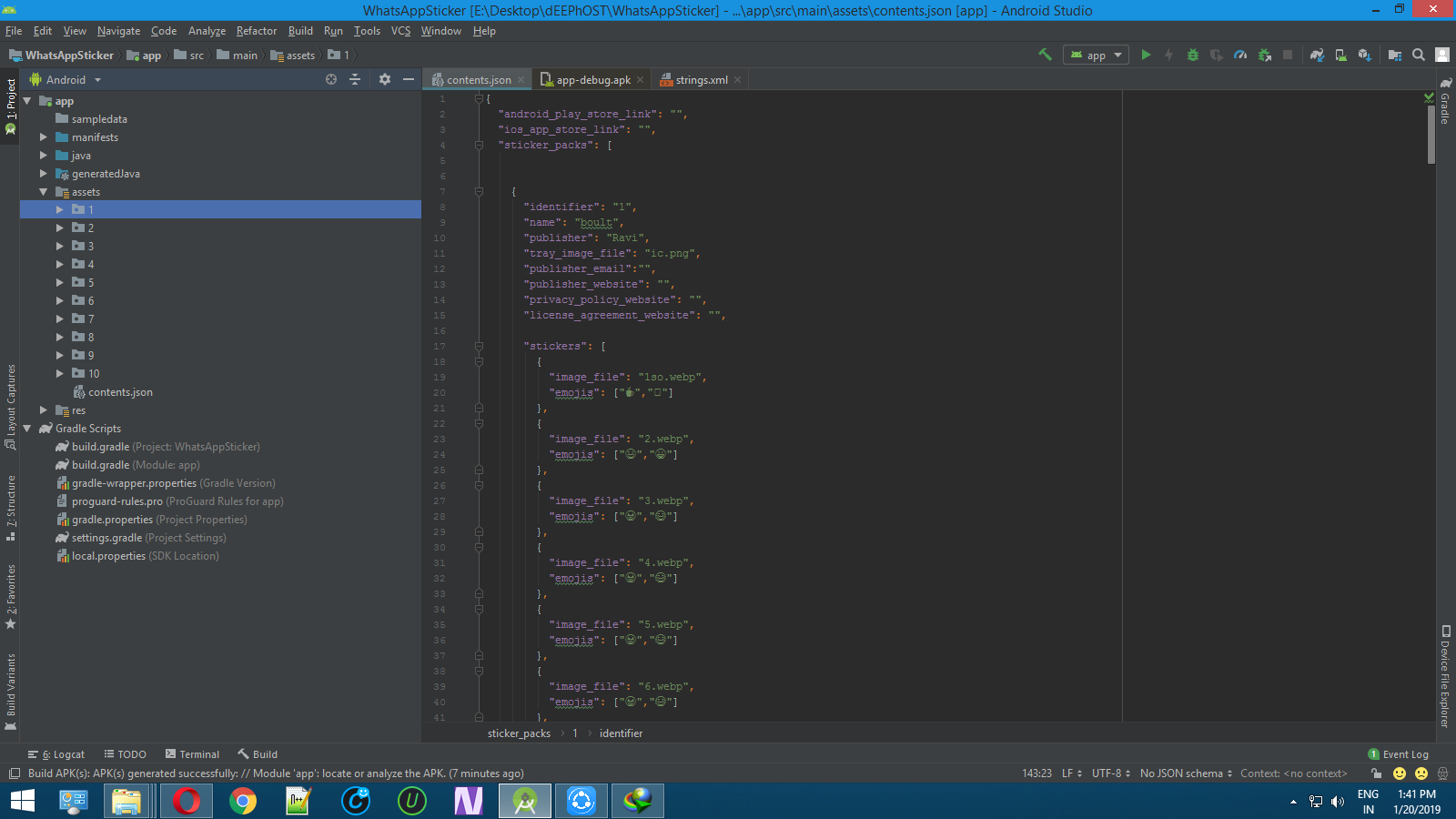This screenshot has width=1456, height=819.
Task: Select build.gradle (Module: app) file
Action: click(x=136, y=465)
